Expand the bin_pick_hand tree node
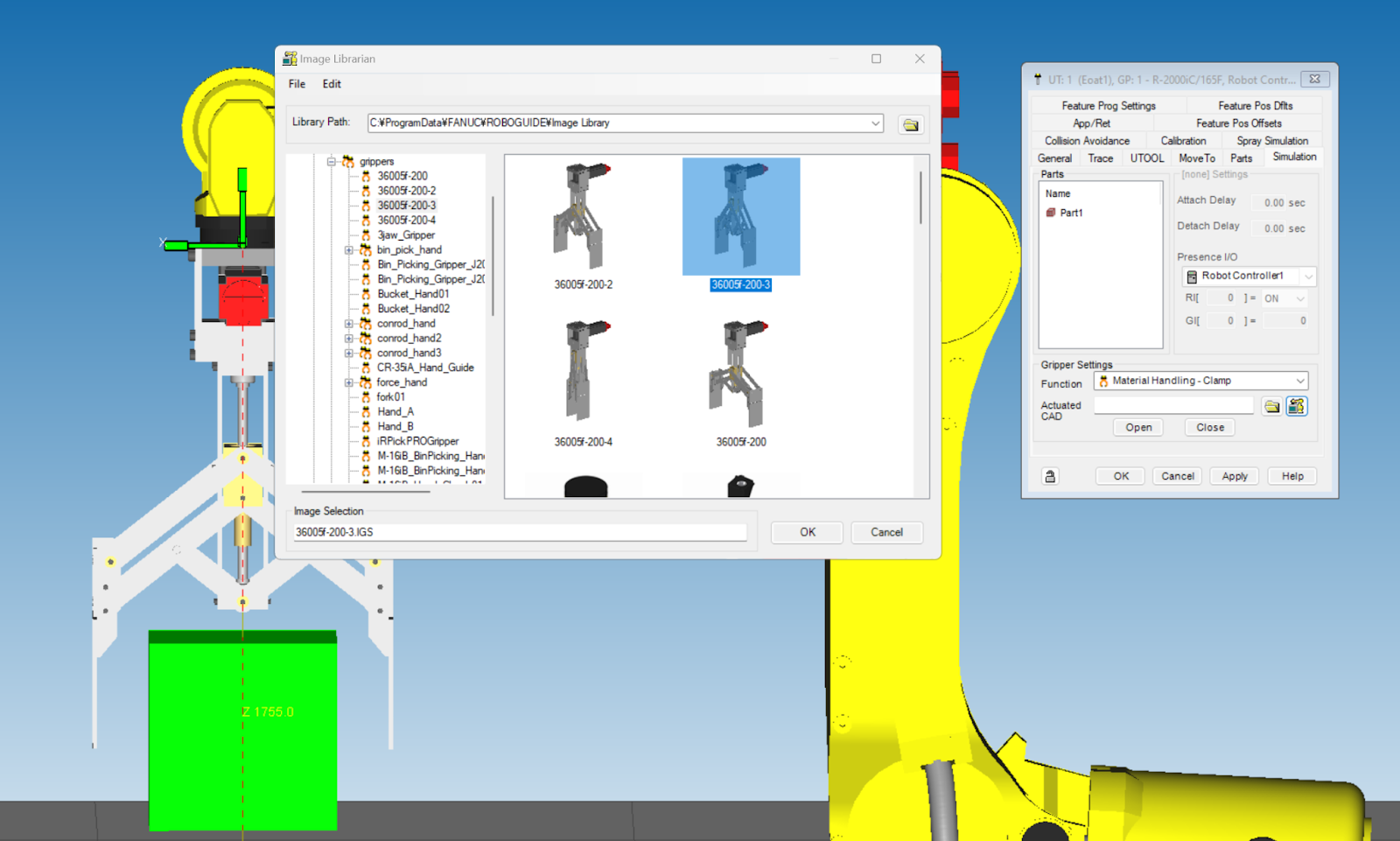This screenshot has height=841, width=1400. (349, 250)
